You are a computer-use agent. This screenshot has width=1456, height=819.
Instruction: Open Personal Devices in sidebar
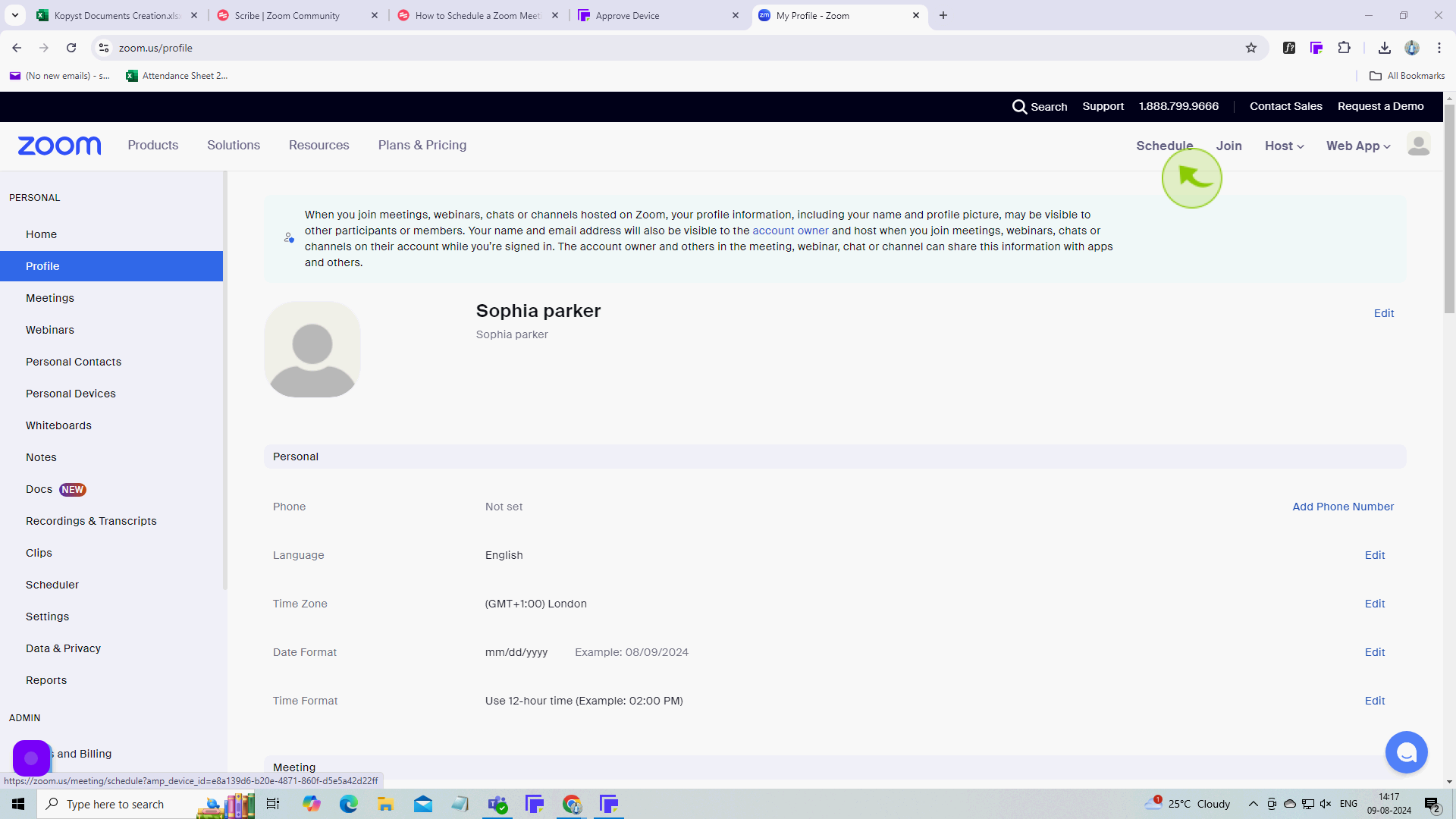(111, 394)
